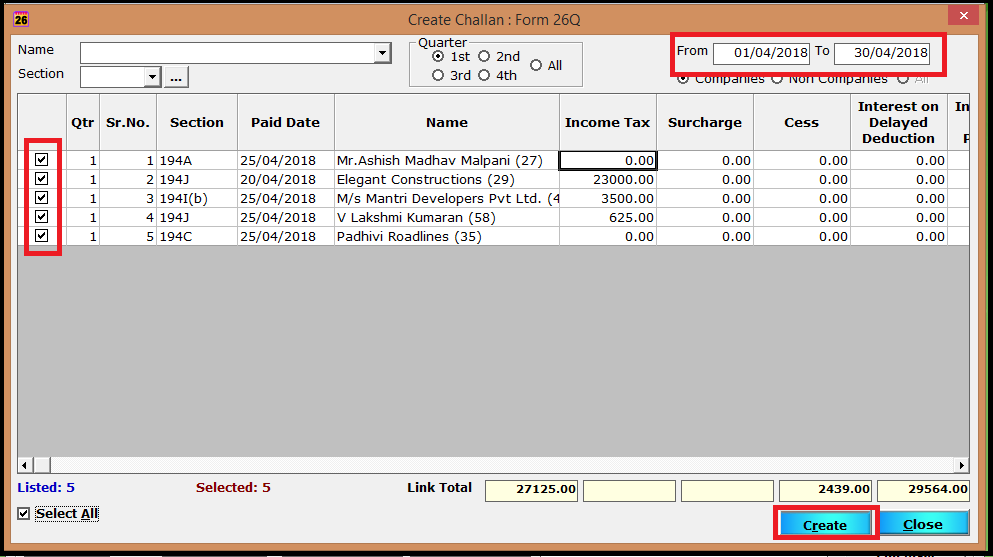
Task: Click income tax 23000.00 cell
Action: click(608, 179)
